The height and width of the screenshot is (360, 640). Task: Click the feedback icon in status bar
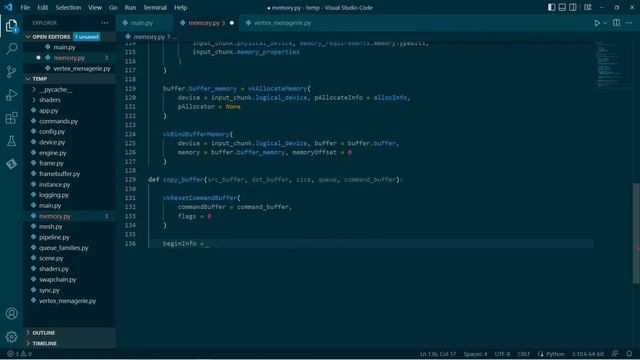point(615,354)
